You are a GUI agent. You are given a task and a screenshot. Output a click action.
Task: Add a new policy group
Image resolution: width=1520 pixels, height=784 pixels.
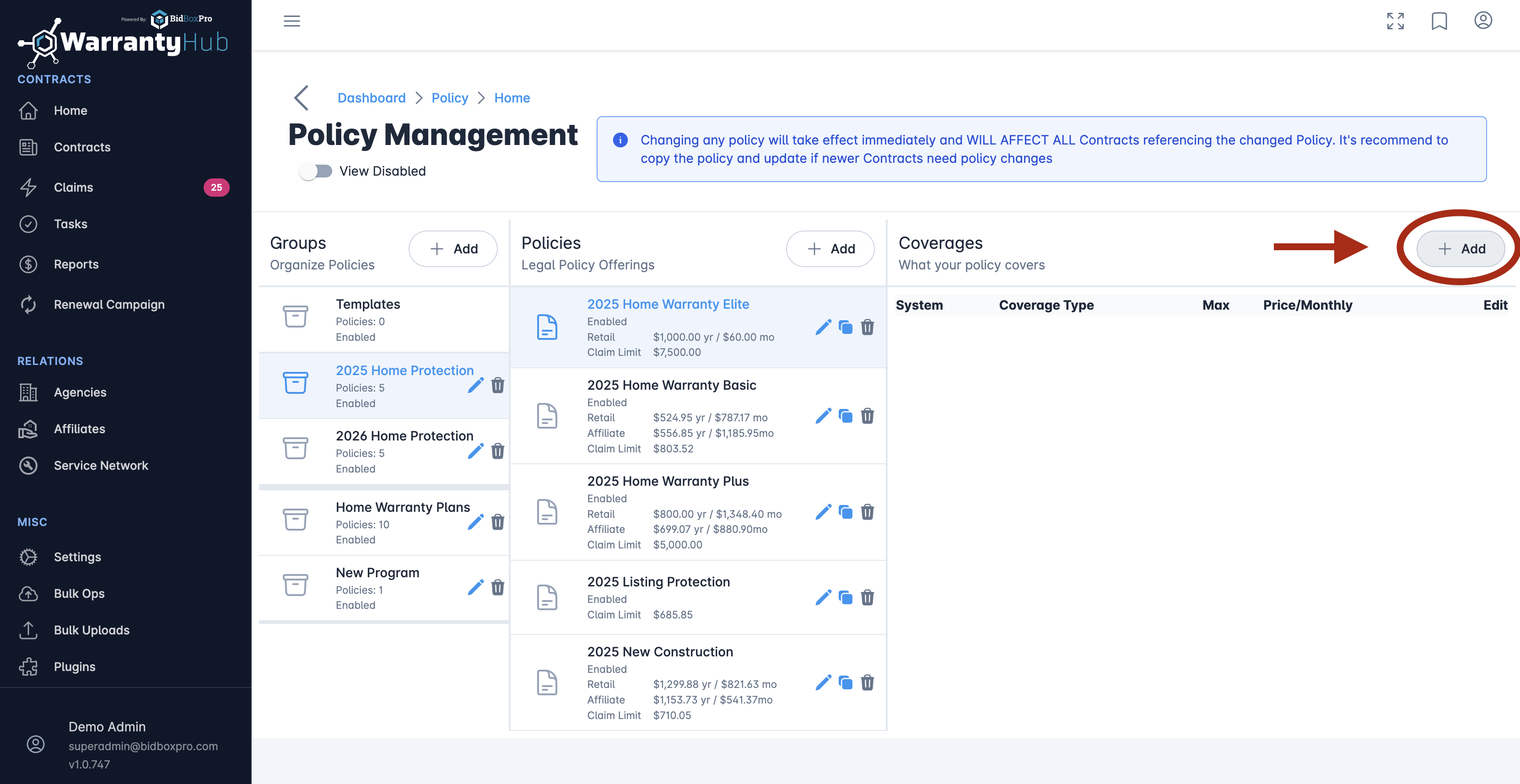coord(453,249)
